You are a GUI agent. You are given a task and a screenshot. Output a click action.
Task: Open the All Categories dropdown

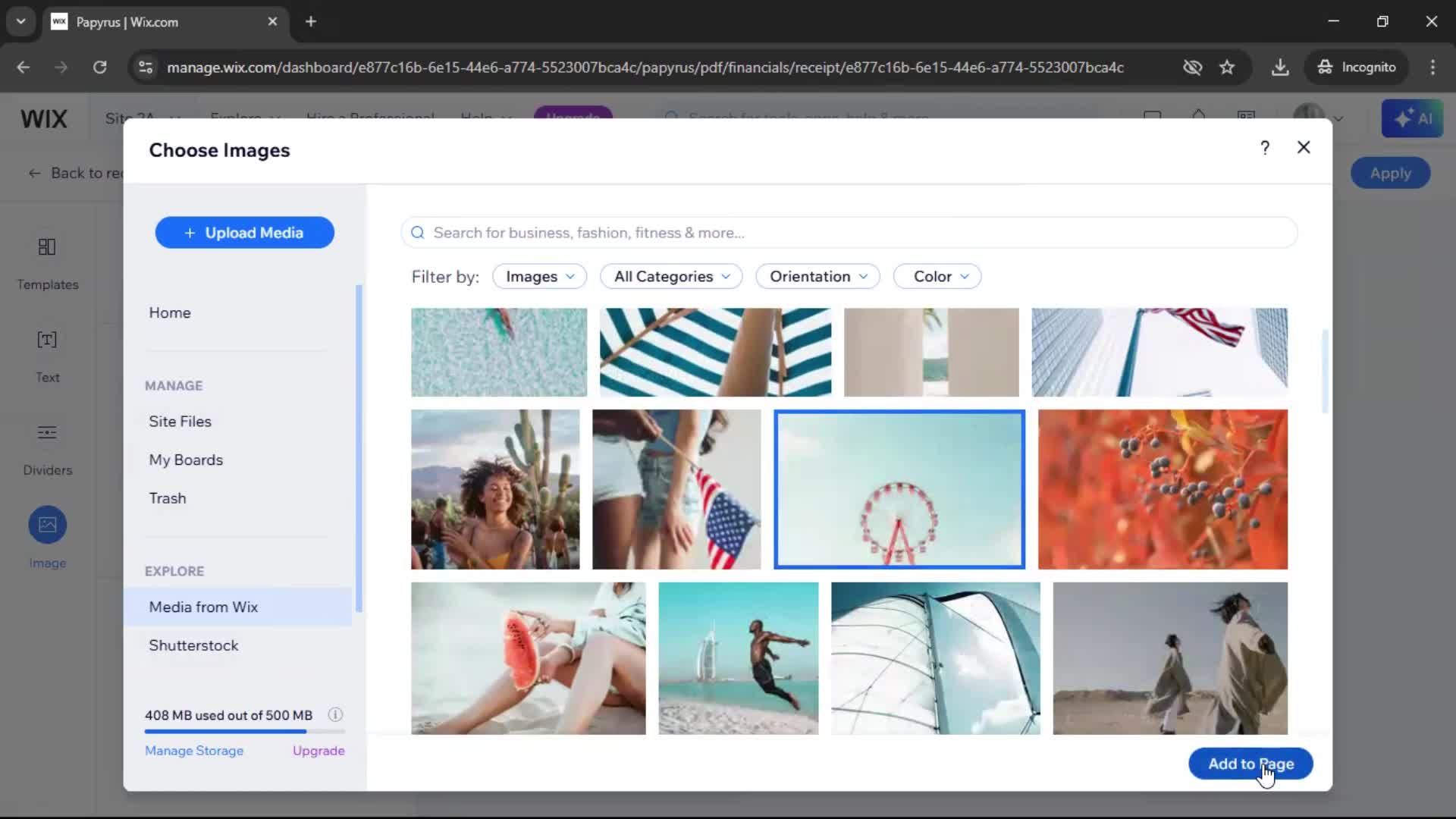(x=672, y=277)
